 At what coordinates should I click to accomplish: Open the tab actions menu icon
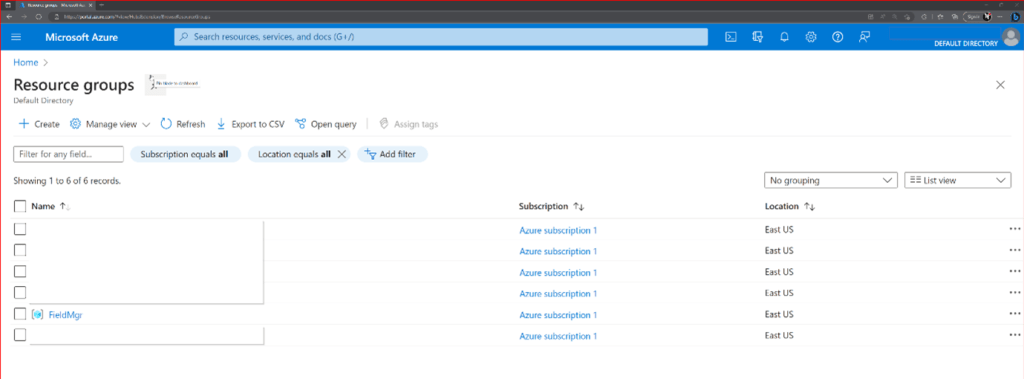[8, 5]
